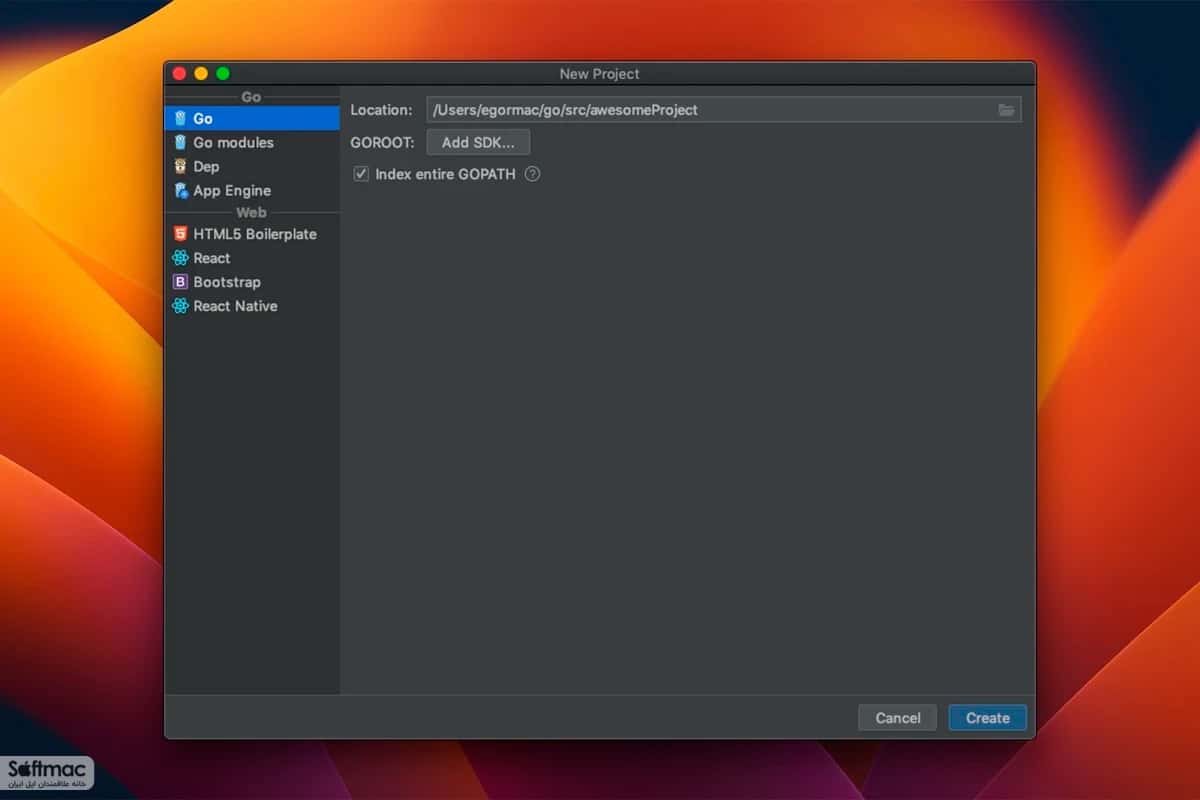Show help for Index entire GOPATH
Screen dimensions: 1200x800
(x=532, y=174)
